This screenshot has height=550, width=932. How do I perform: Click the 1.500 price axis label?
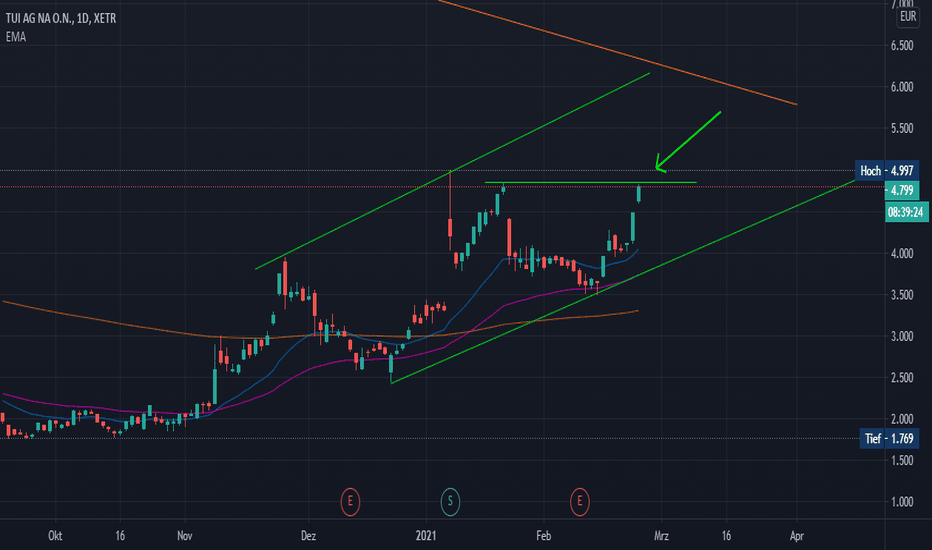pyautogui.click(x=902, y=460)
